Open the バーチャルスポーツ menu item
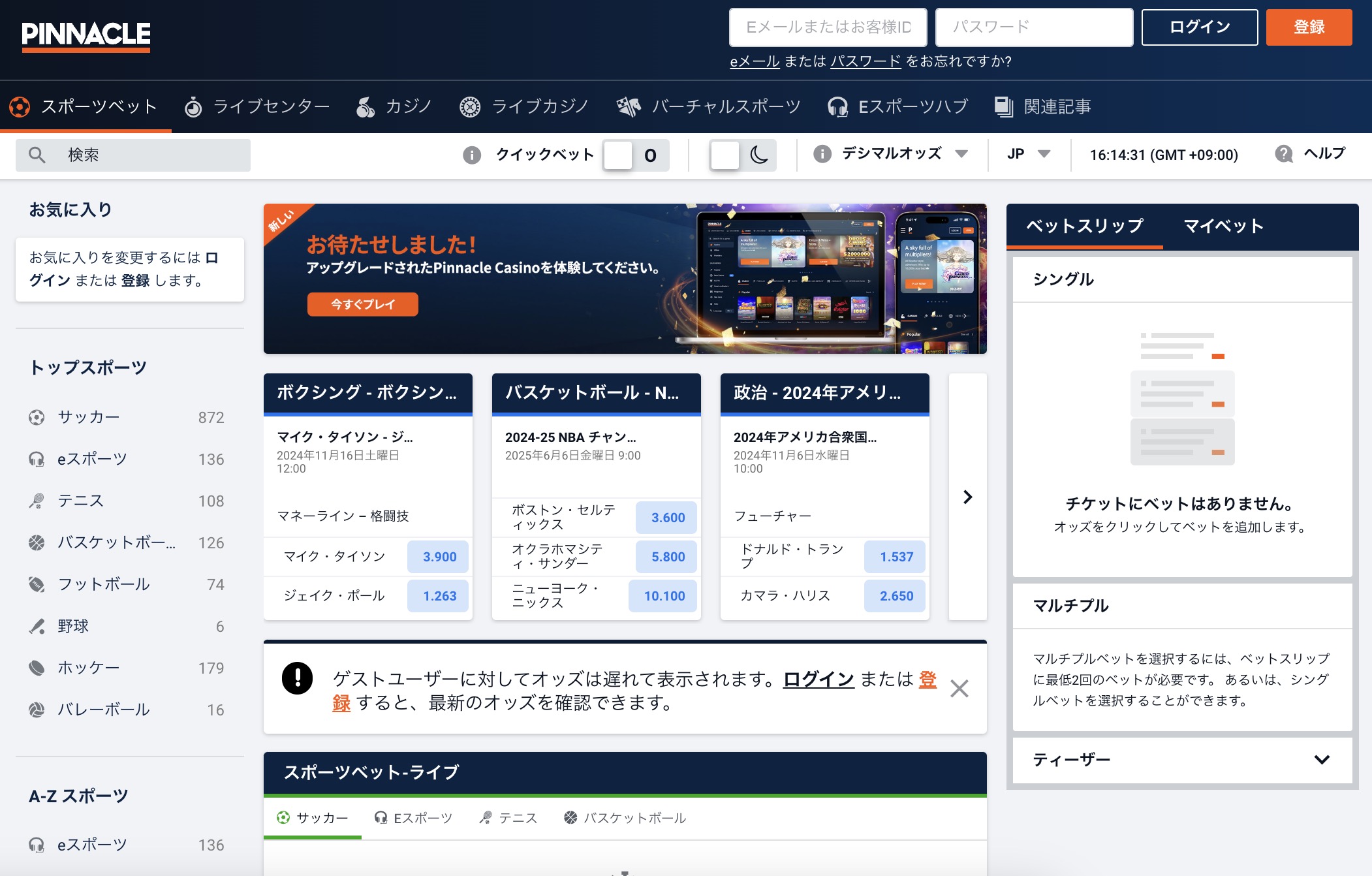 click(709, 106)
